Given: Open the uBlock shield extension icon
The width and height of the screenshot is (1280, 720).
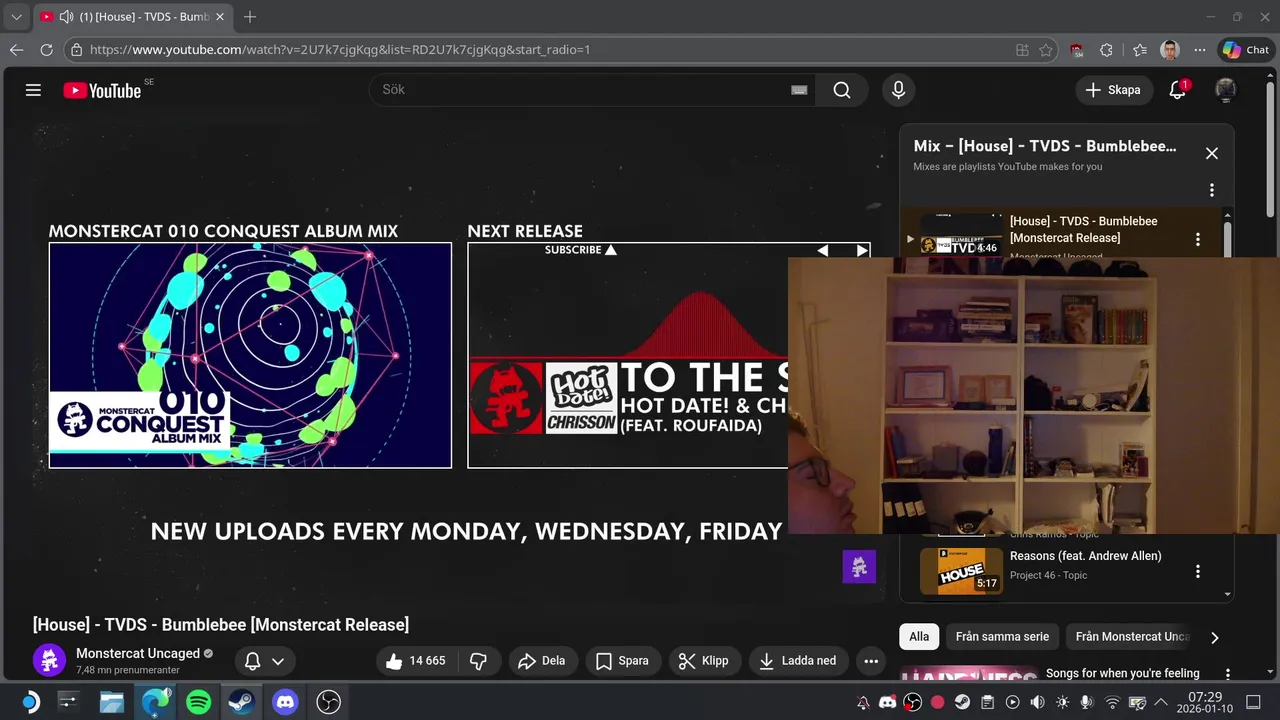Looking at the screenshot, I should click(1076, 50).
